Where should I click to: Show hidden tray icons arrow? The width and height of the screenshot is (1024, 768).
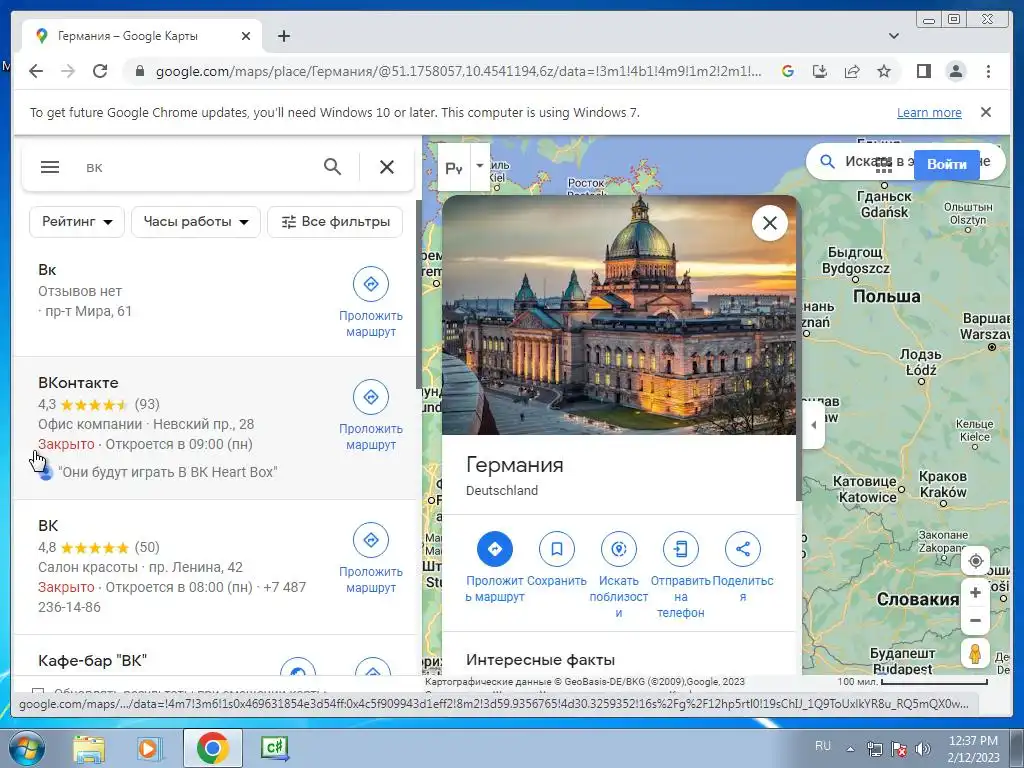[850, 749]
